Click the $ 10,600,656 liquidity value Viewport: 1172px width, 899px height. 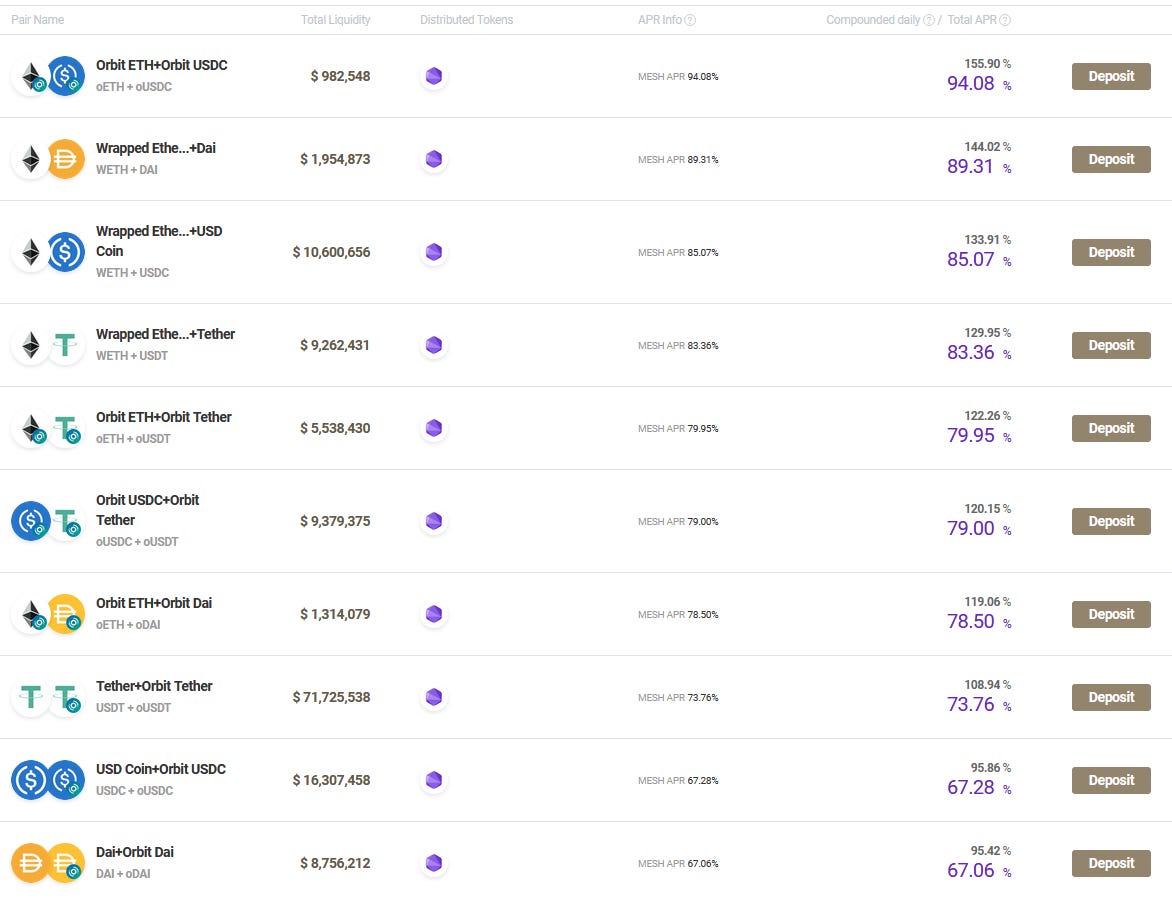coord(331,252)
